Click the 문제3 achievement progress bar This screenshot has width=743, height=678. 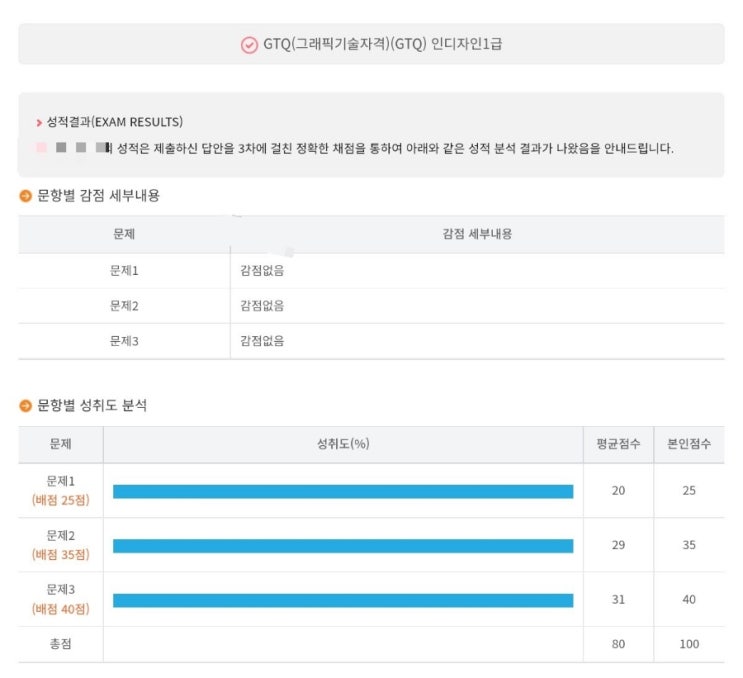point(343,600)
